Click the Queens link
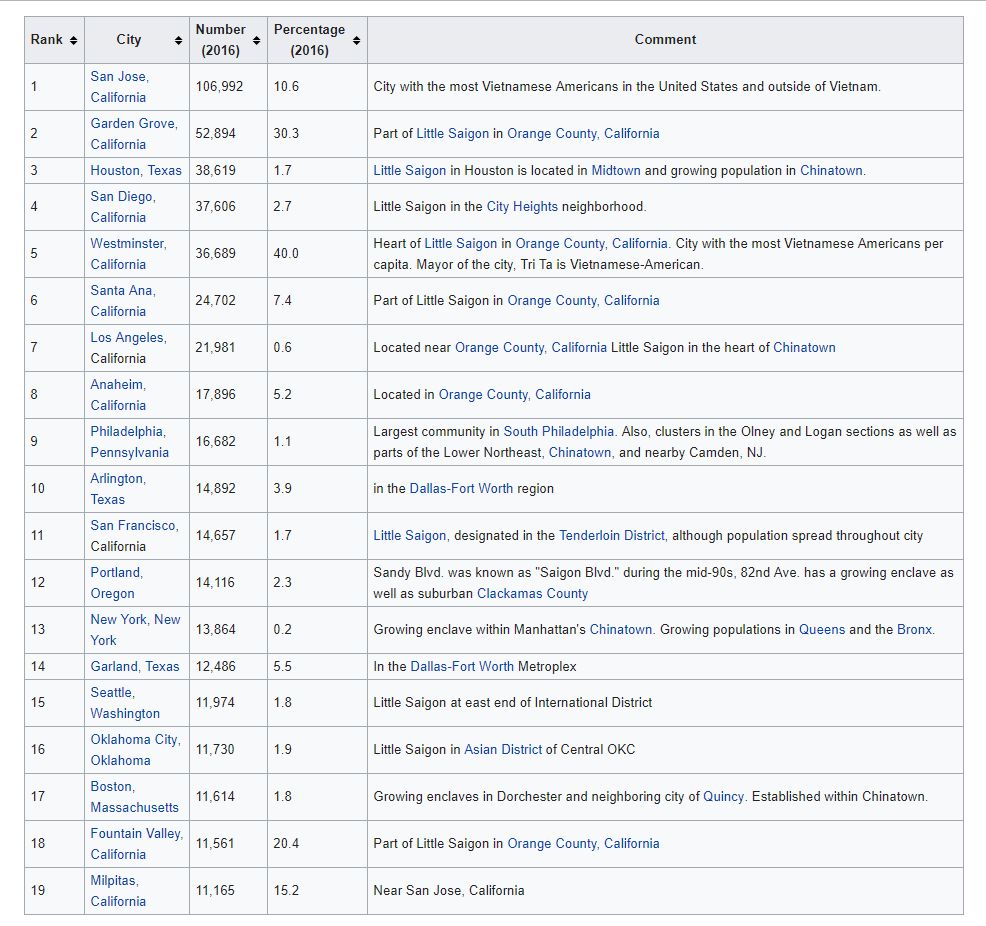This screenshot has height=926, width=986. pyautogui.click(x=821, y=630)
